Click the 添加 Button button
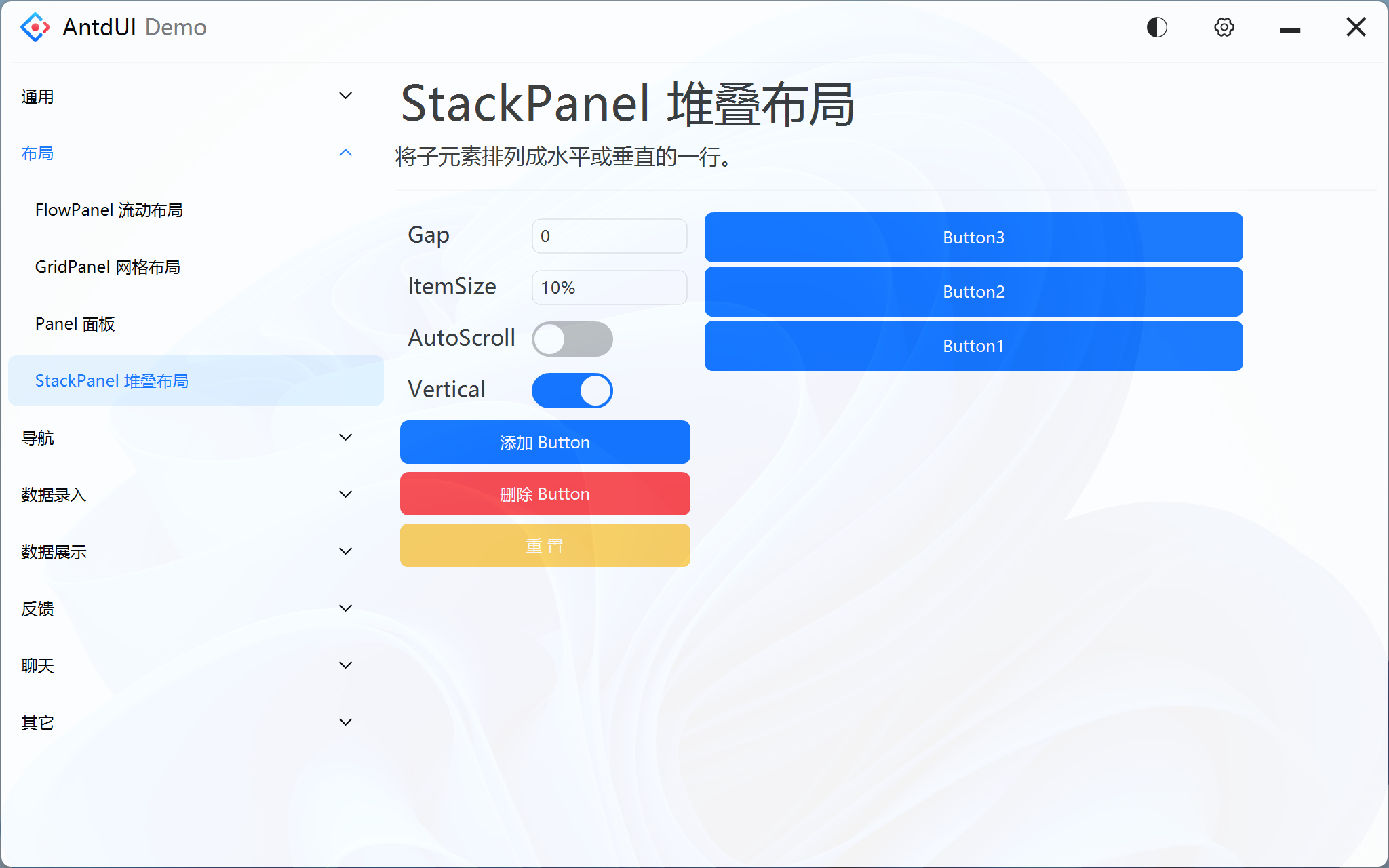 click(545, 442)
